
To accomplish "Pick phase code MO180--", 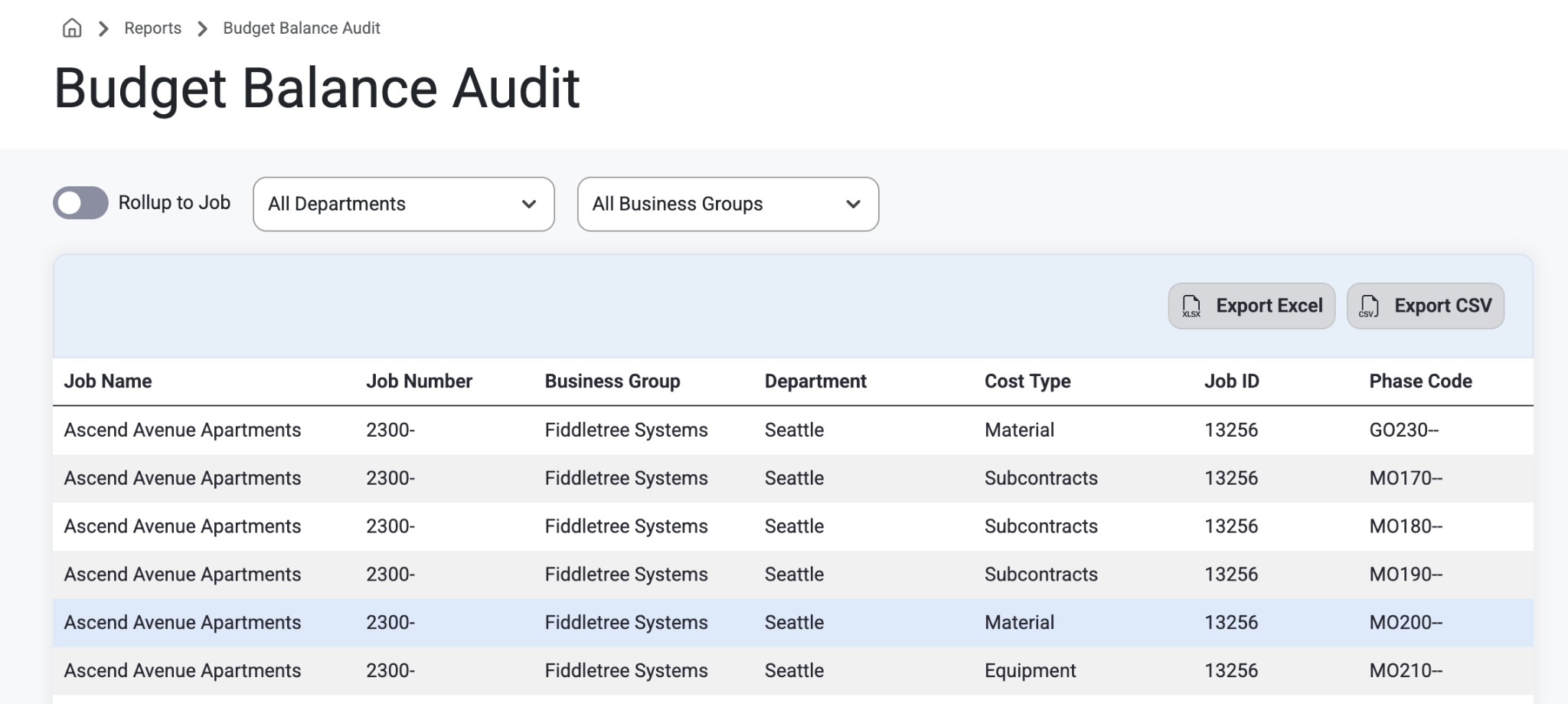I will [1406, 526].
